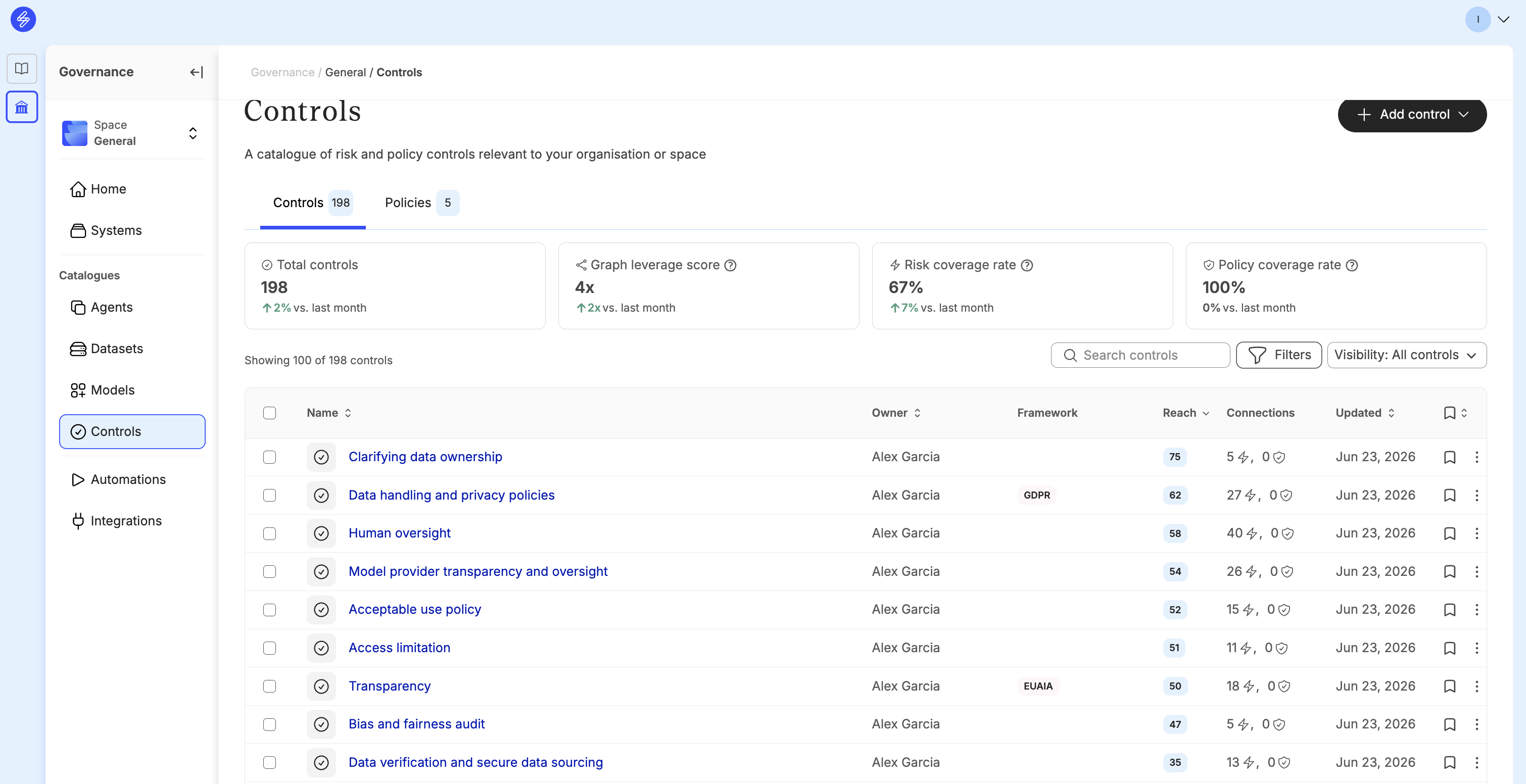Sort table by Updated column
Viewport: 1526px width, 784px height.
(x=1365, y=413)
